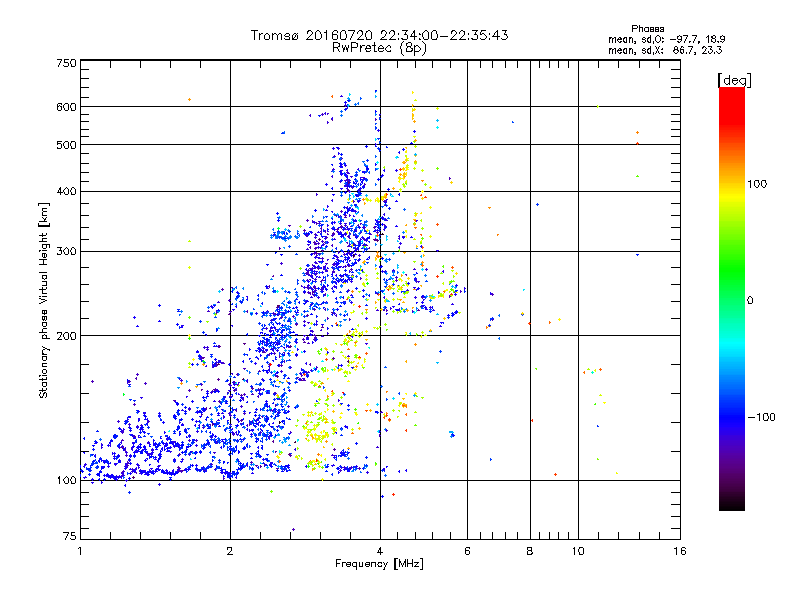
Task: Click the plot title 'Tromsø 20160720 22:34:00-22:35:43'
Action: coord(379,35)
